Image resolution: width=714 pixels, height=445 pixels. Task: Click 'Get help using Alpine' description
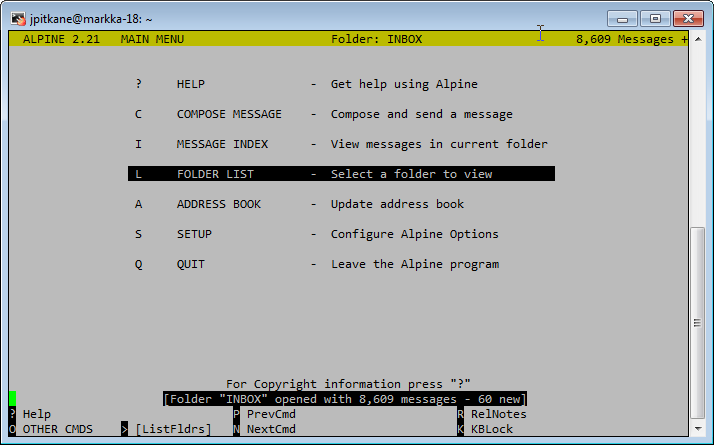pos(404,84)
